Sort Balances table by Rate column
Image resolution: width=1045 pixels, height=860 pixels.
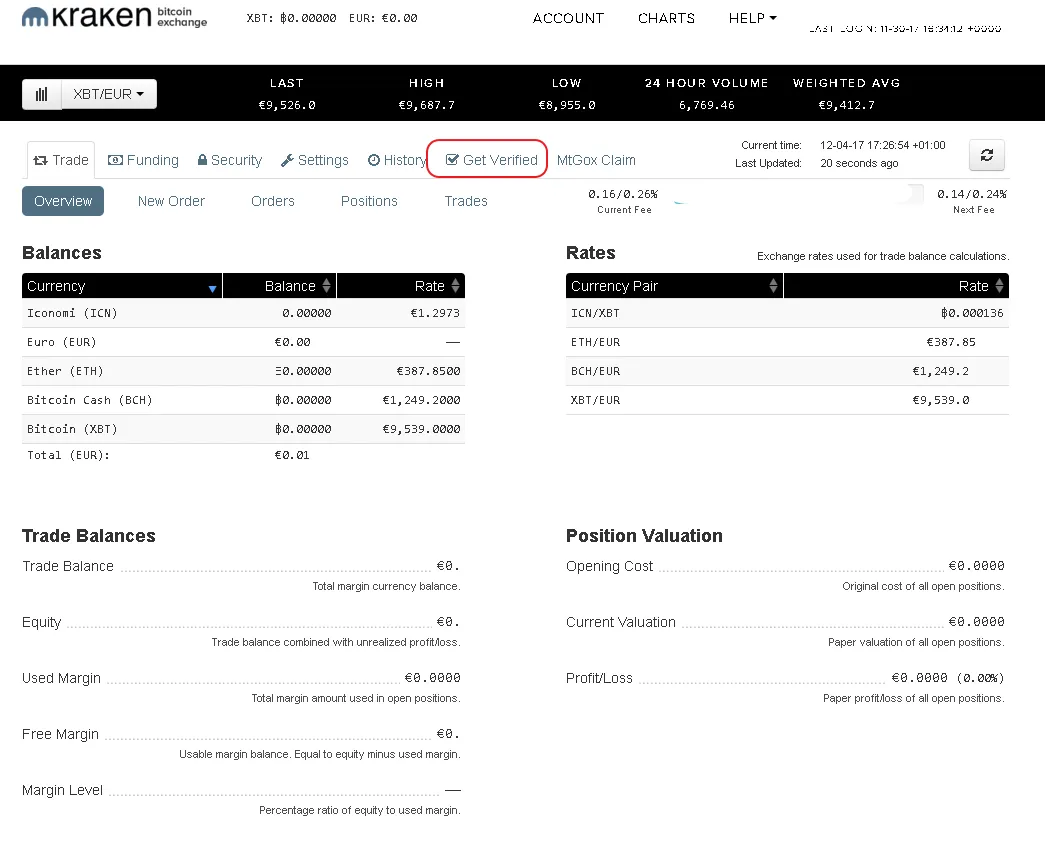pyautogui.click(x=401, y=286)
